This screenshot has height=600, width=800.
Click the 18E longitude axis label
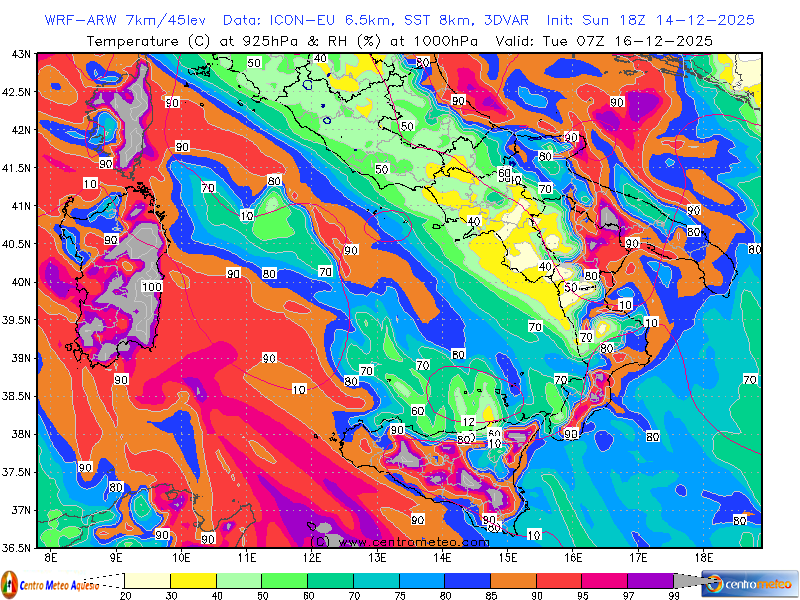click(703, 556)
